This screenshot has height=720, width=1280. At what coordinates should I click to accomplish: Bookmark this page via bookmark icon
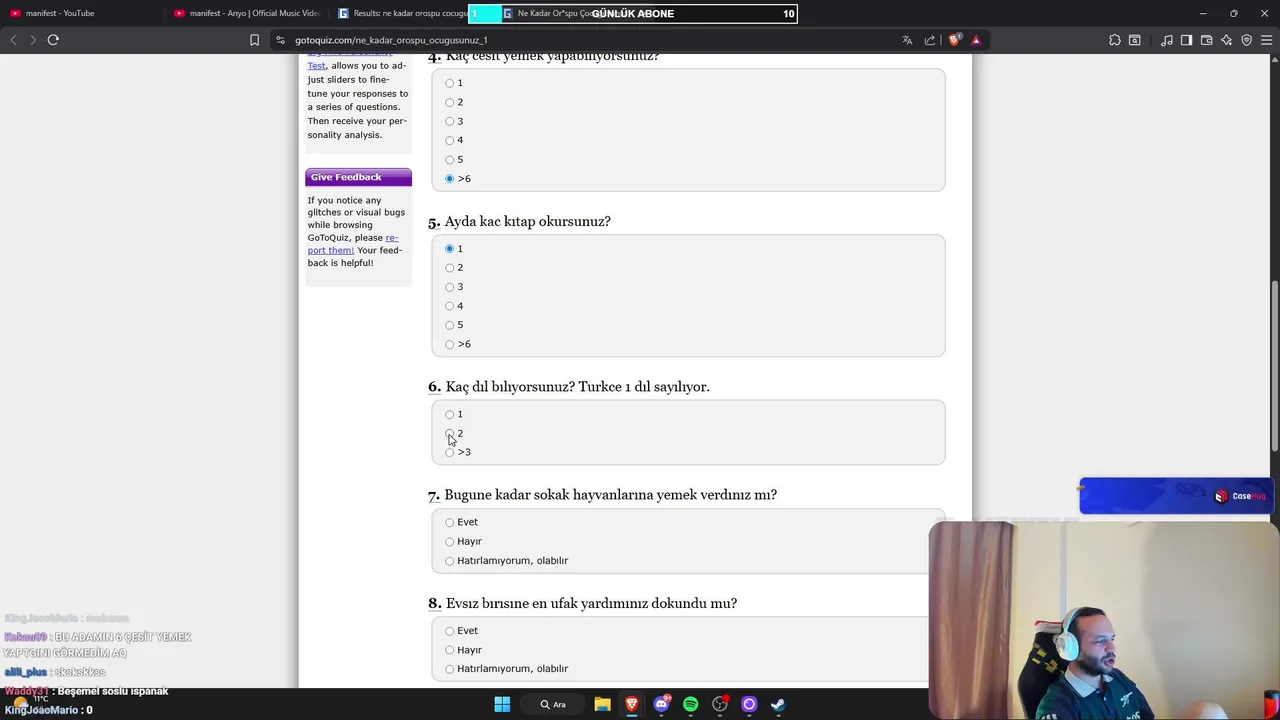click(254, 40)
